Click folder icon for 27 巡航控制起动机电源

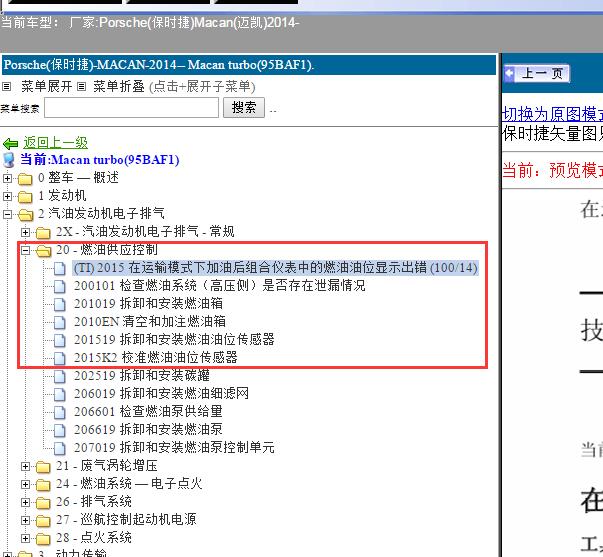(43, 521)
